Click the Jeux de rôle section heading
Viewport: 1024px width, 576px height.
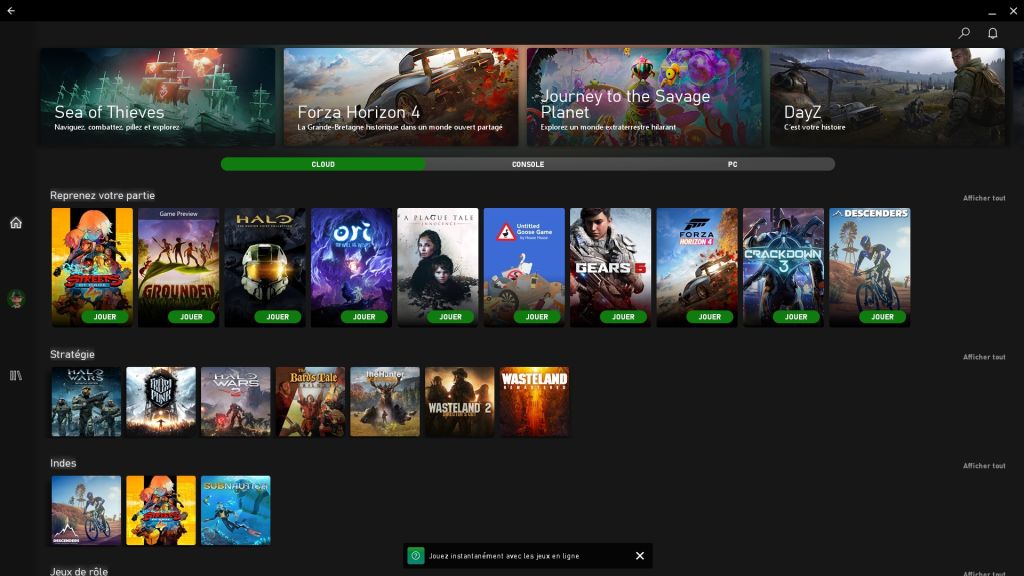tap(79, 571)
